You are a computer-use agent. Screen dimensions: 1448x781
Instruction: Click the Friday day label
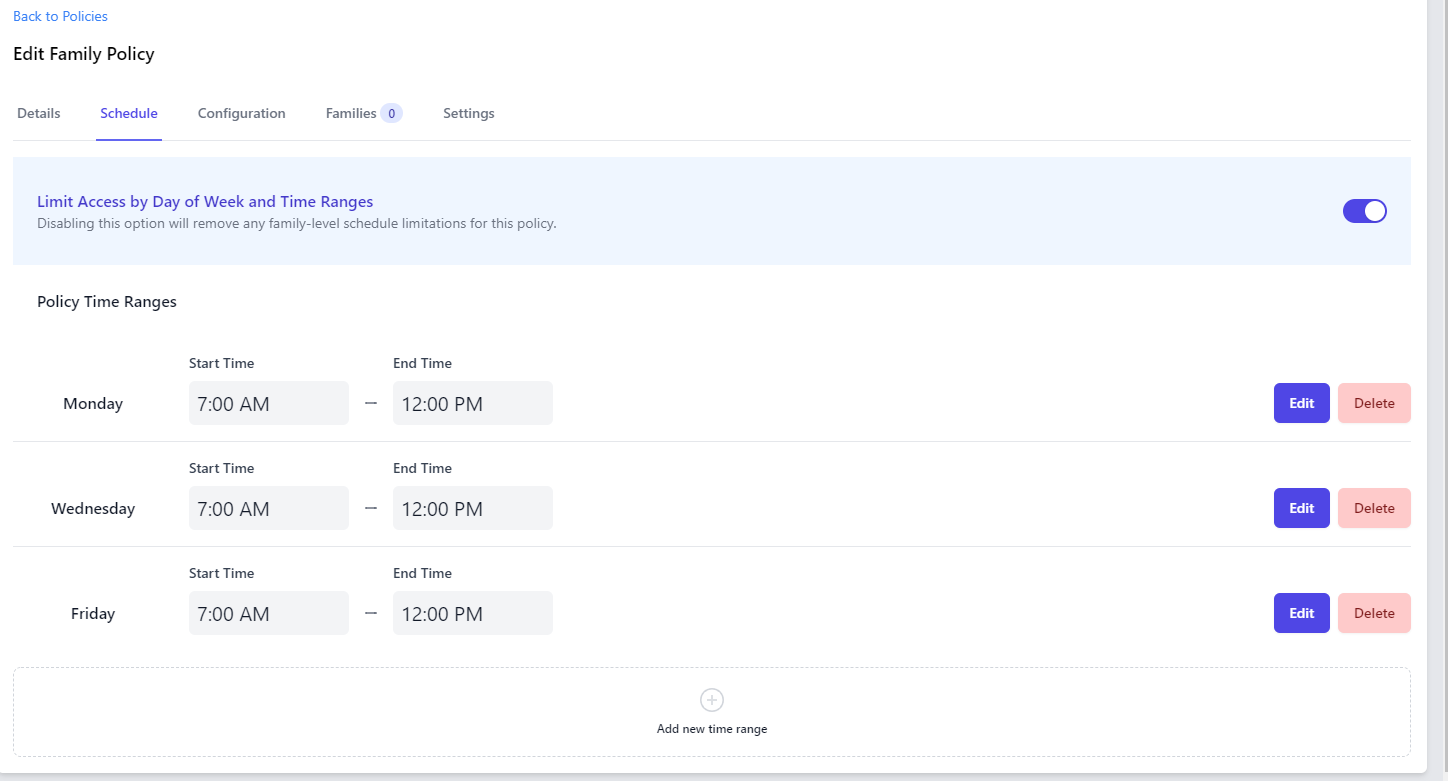pos(93,614)
